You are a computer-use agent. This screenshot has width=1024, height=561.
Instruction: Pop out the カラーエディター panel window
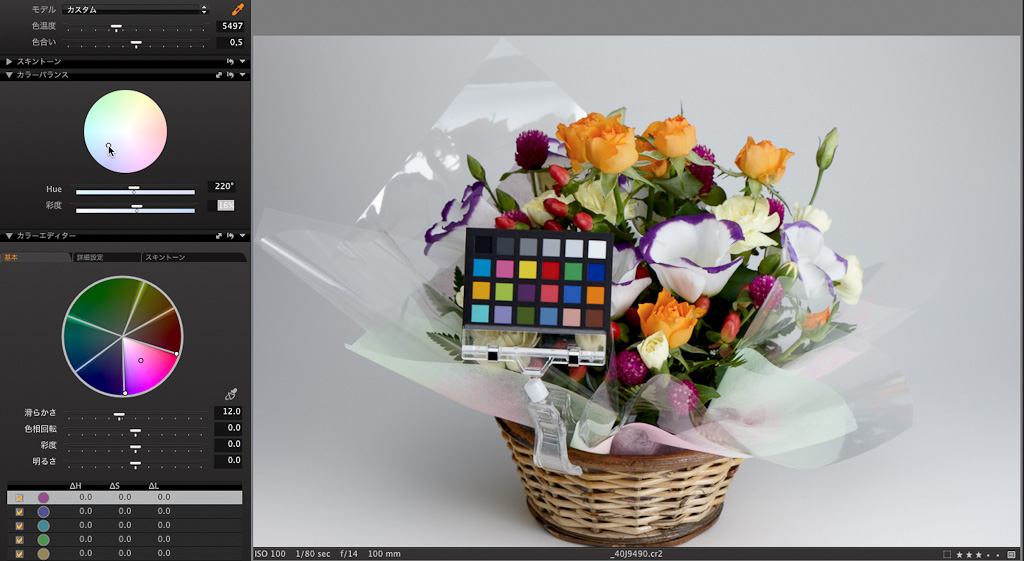[218, 236]
